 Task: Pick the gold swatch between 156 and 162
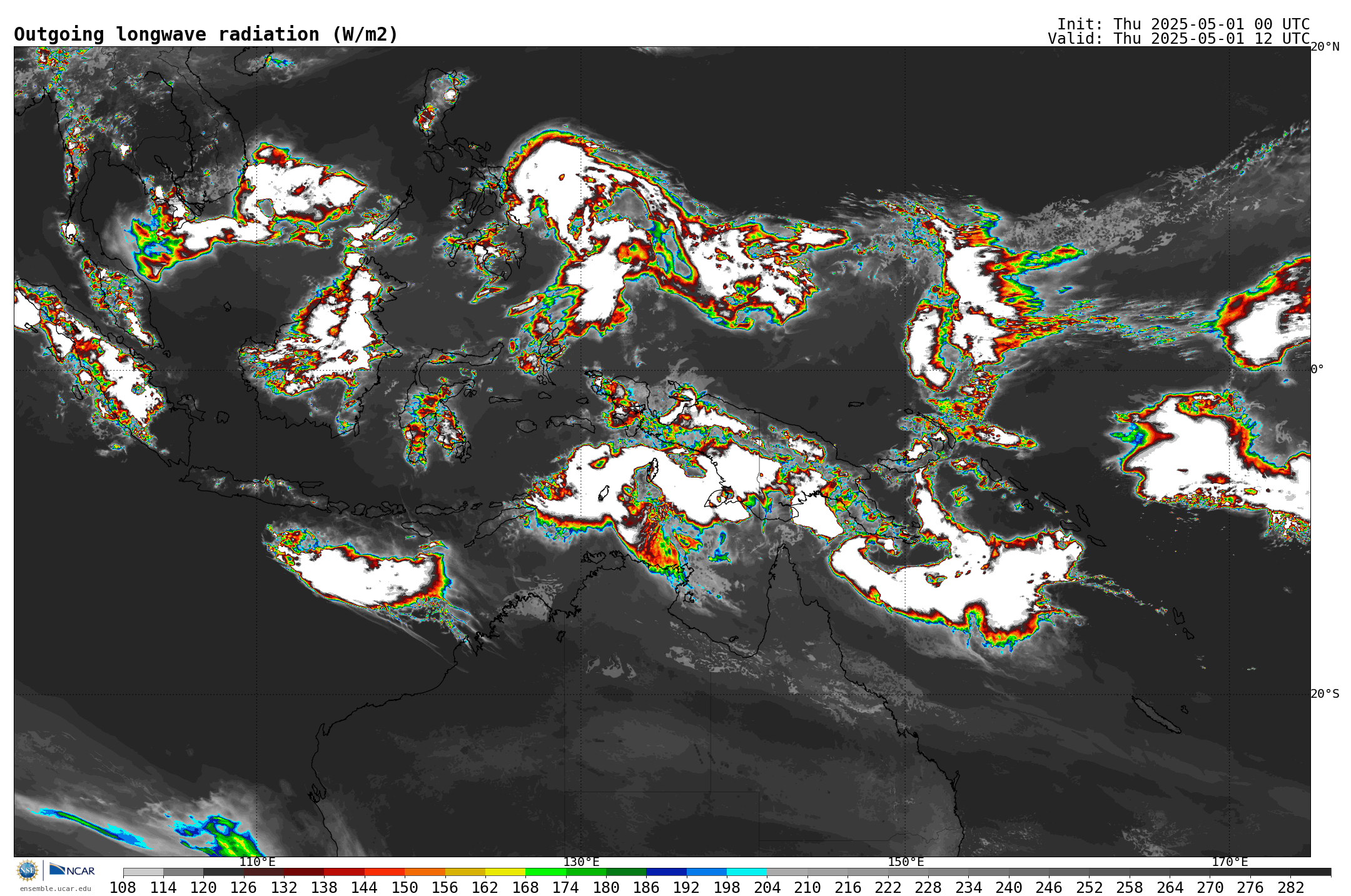click(x=465, y=872)
